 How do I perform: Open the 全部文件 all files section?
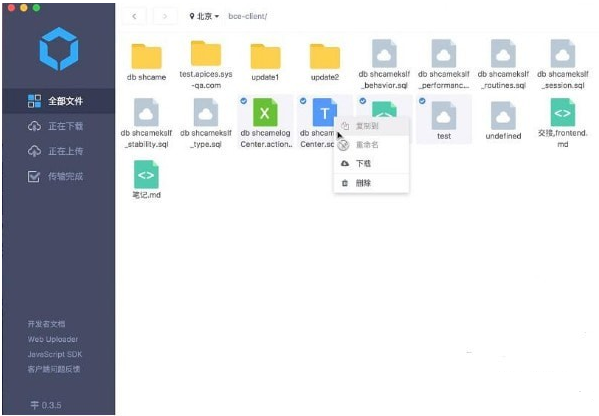point(58,101)
